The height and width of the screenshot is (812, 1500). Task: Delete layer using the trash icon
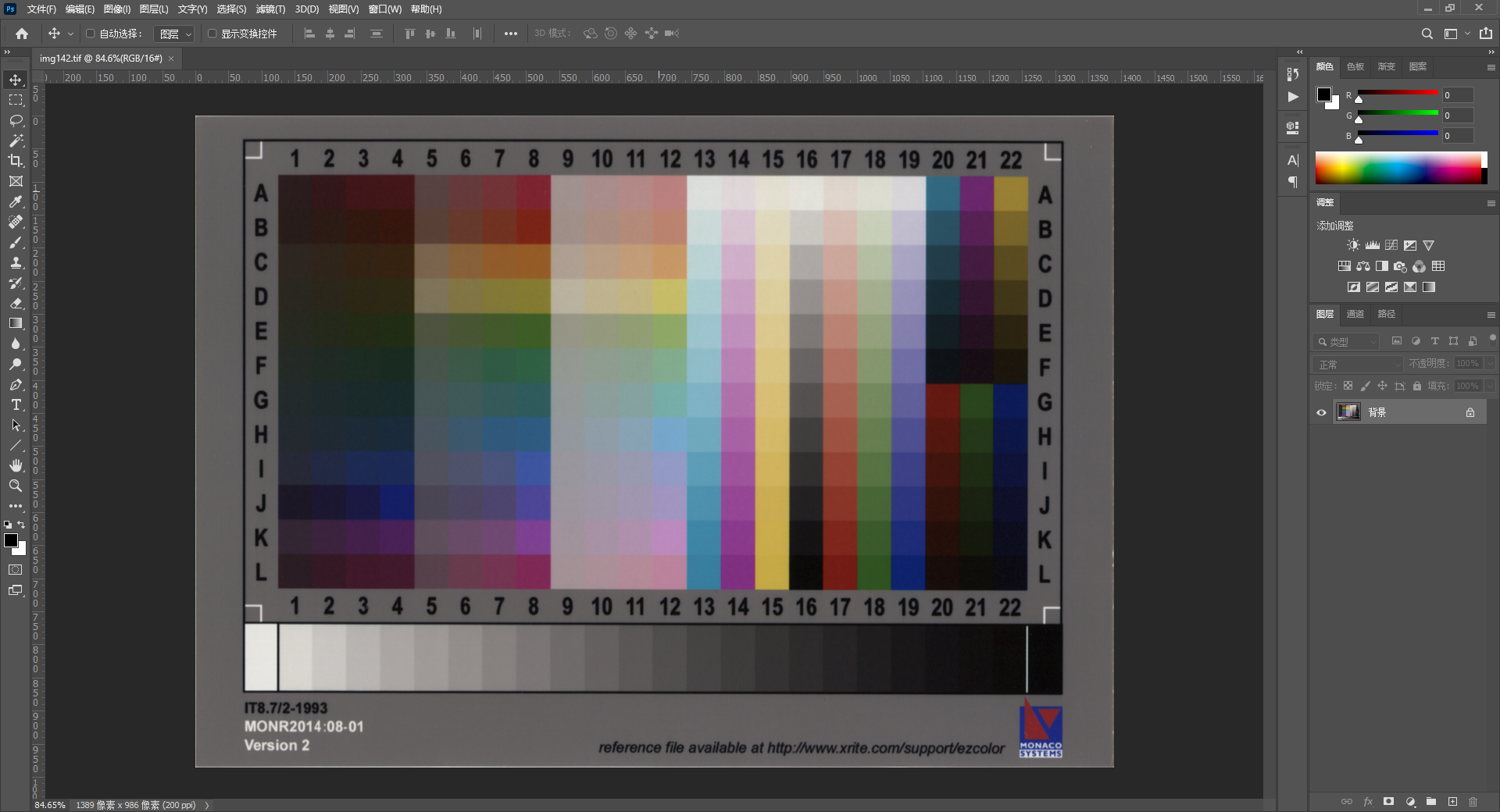(x=1473, y=802)
